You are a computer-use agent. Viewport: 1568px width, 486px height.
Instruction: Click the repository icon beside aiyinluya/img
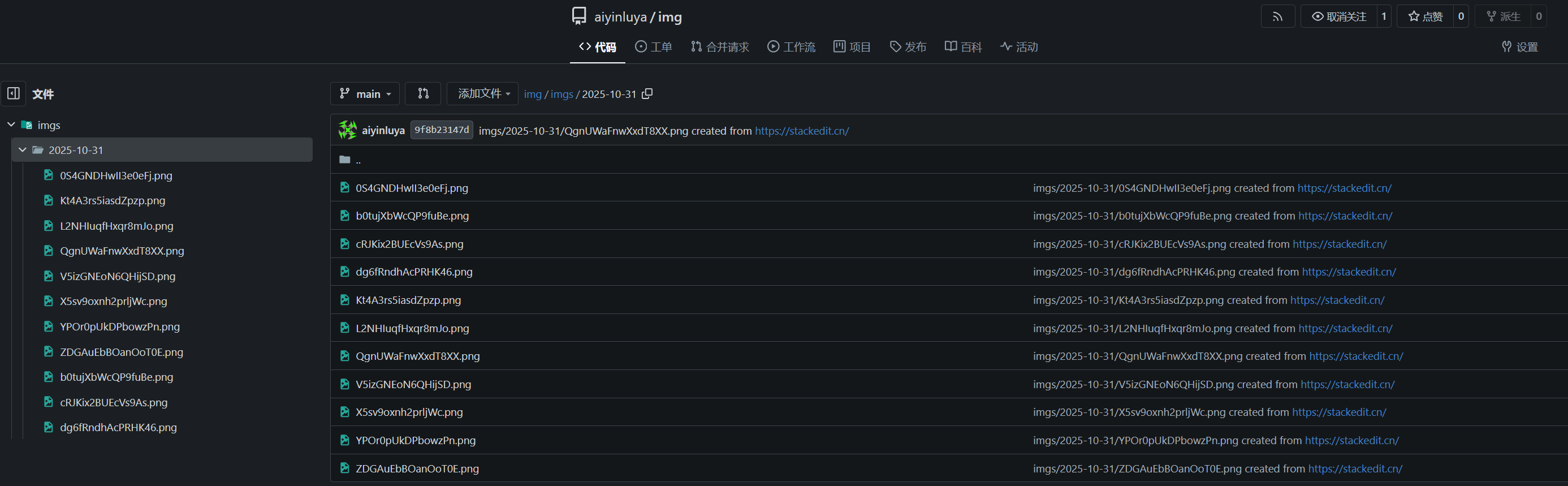(579, 16)
